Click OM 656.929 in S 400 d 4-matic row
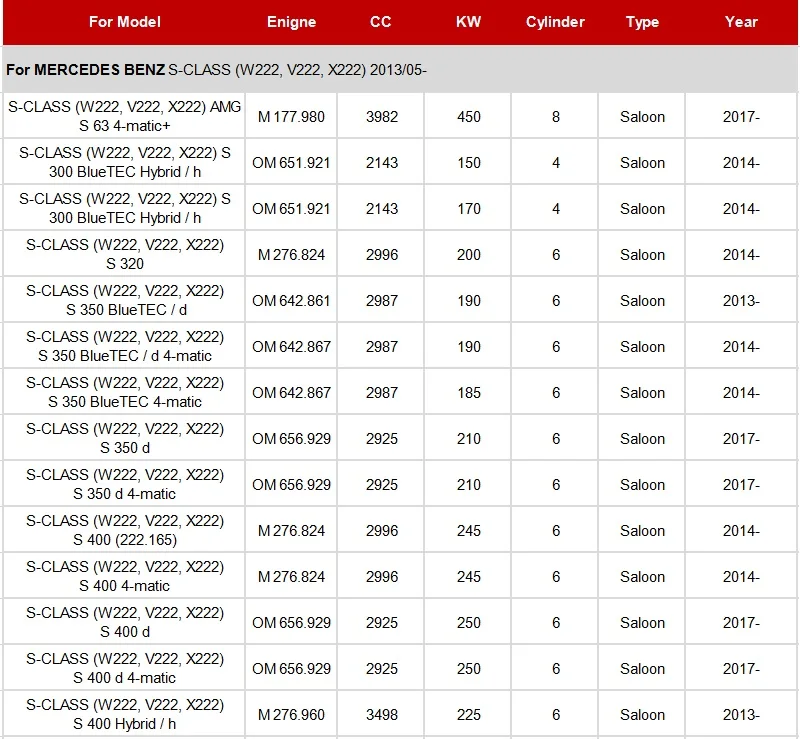The image size is (800, 739). coord(291,669)
